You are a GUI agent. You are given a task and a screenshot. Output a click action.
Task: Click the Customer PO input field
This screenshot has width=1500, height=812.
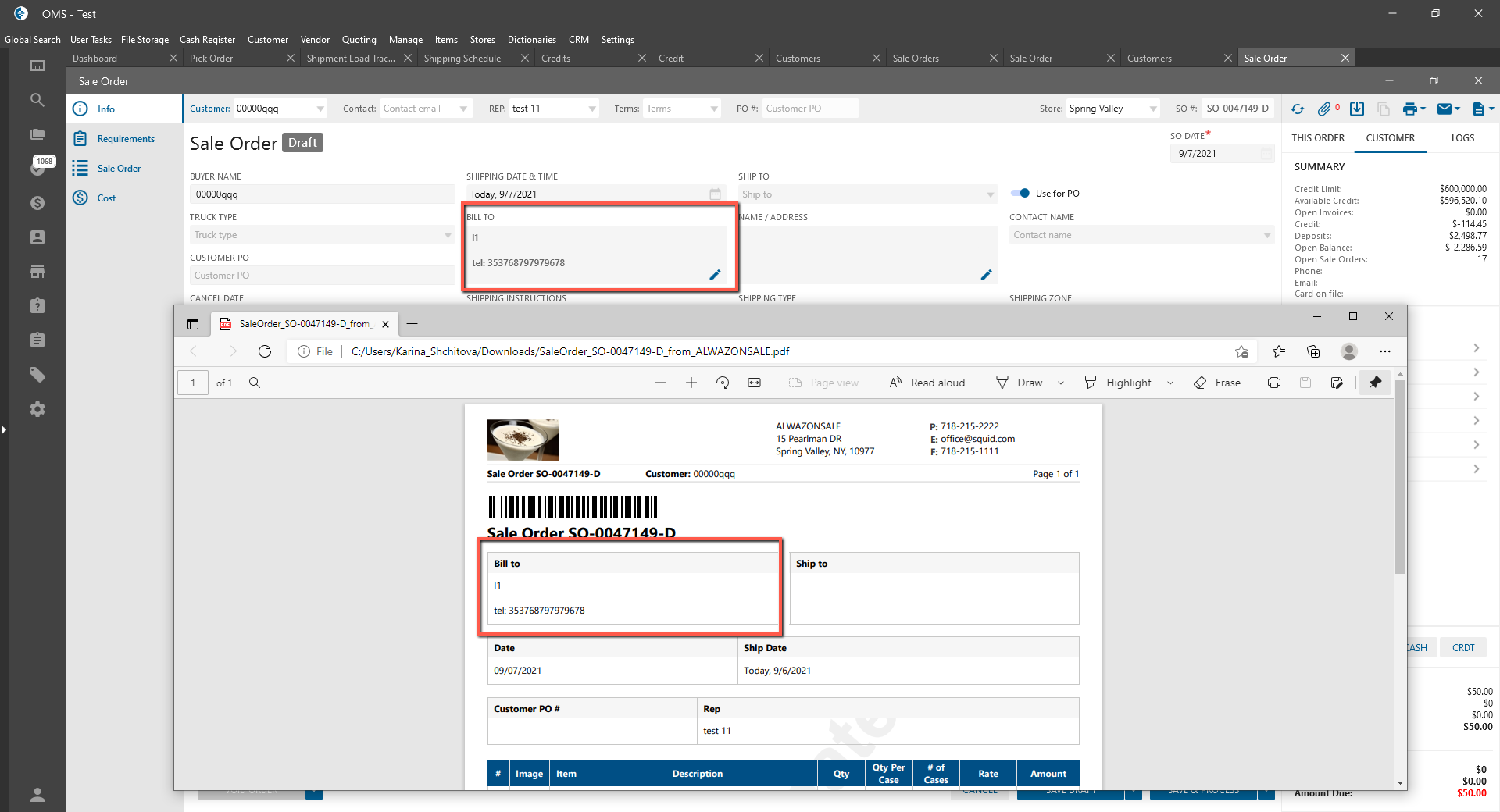tap(322, 276)
